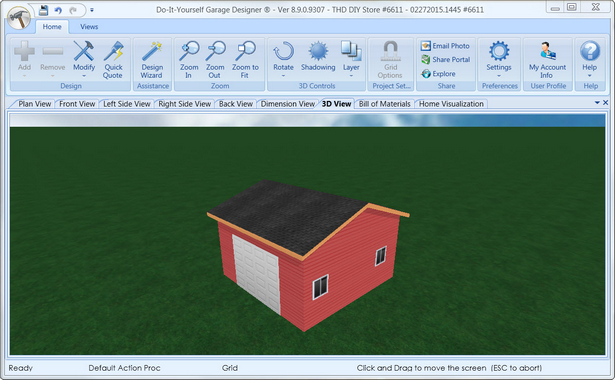Screen dimensions: 615x380
Task: Open Bill of Materials tab
Action: (x=384, y=104)
